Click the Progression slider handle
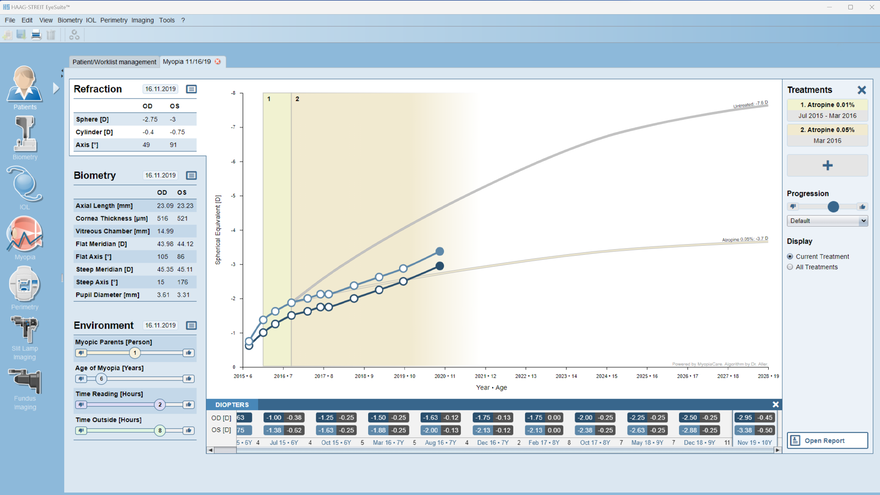880x495 pixels. tap(833, 206)
